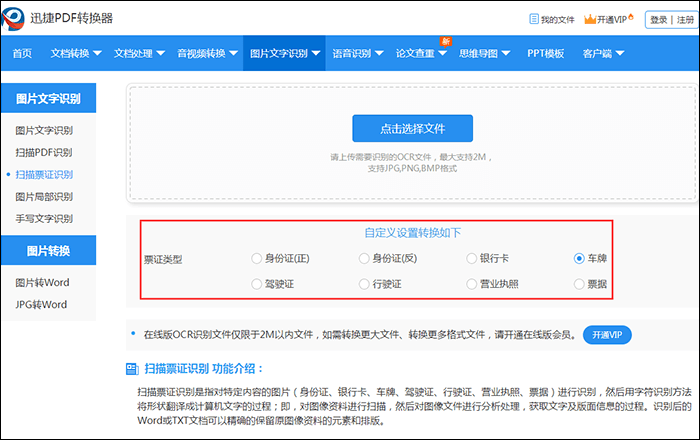Click the 点击选择文件 upload button
Viewport: 700px width, 440px height.
[x=412, y=129]
